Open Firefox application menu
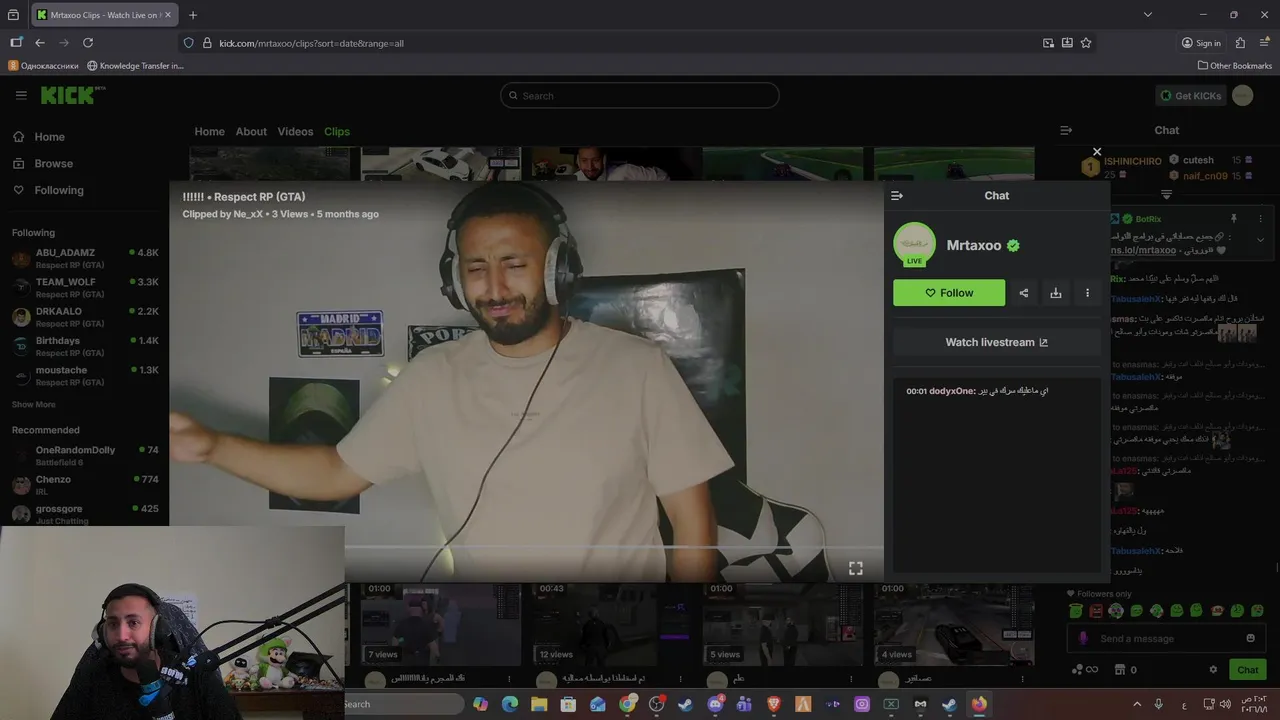Image resolution: width=1280 pixels, height=720 pixels. click(x=1264, y=43)
